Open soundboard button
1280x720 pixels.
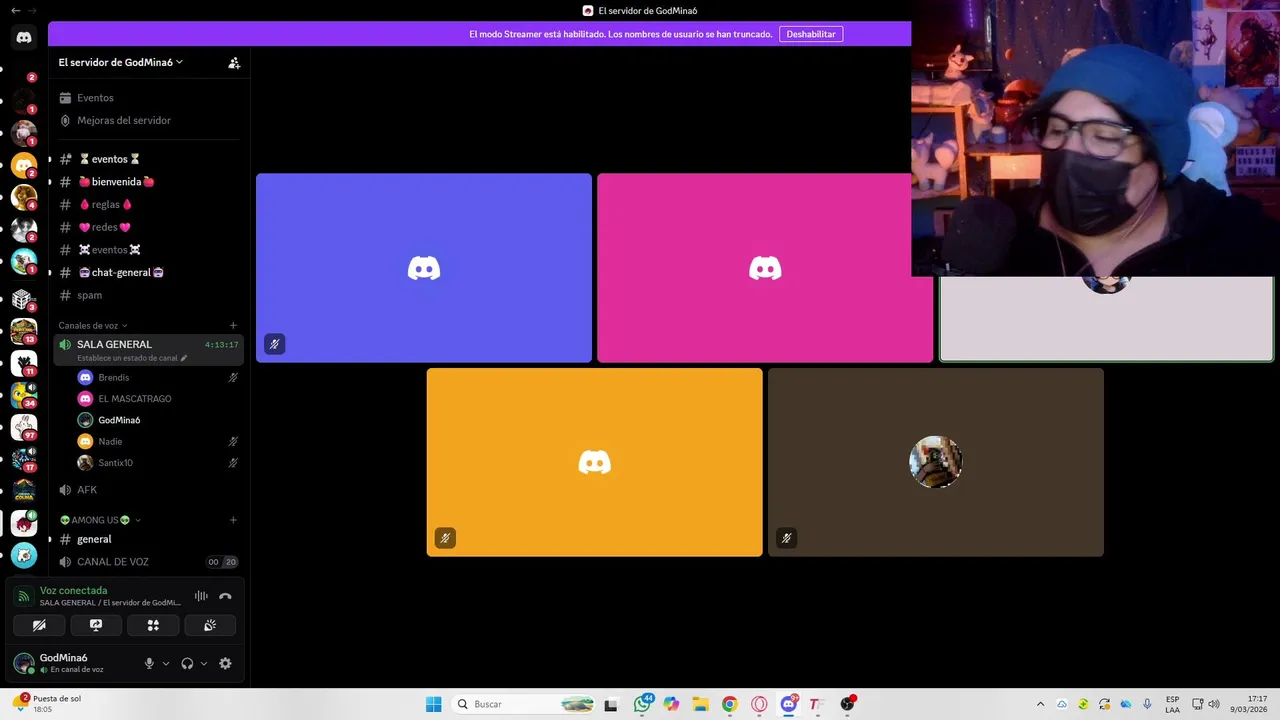click(210, 625)
